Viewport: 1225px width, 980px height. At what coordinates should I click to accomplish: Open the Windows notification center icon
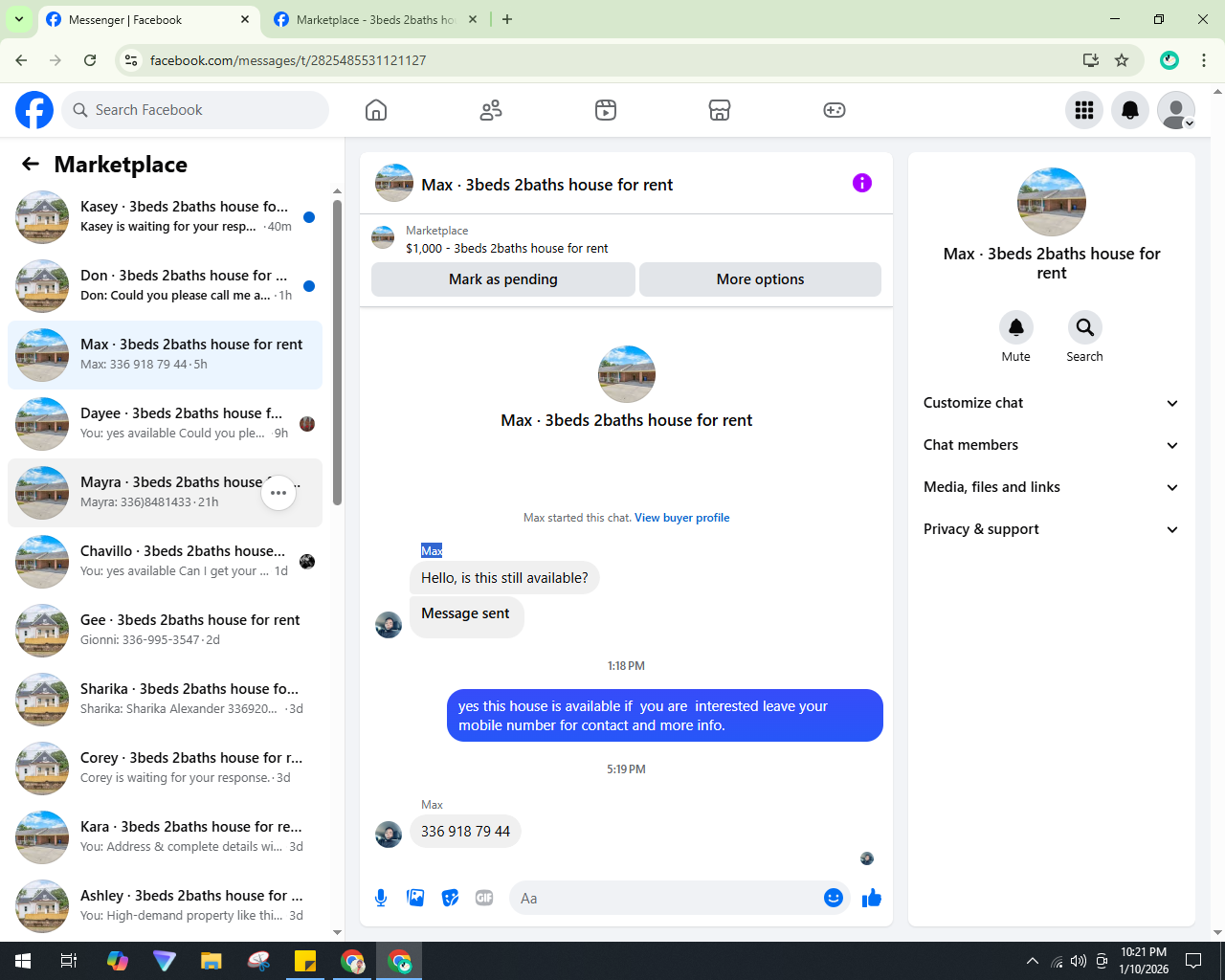[x=1193, y=961]
